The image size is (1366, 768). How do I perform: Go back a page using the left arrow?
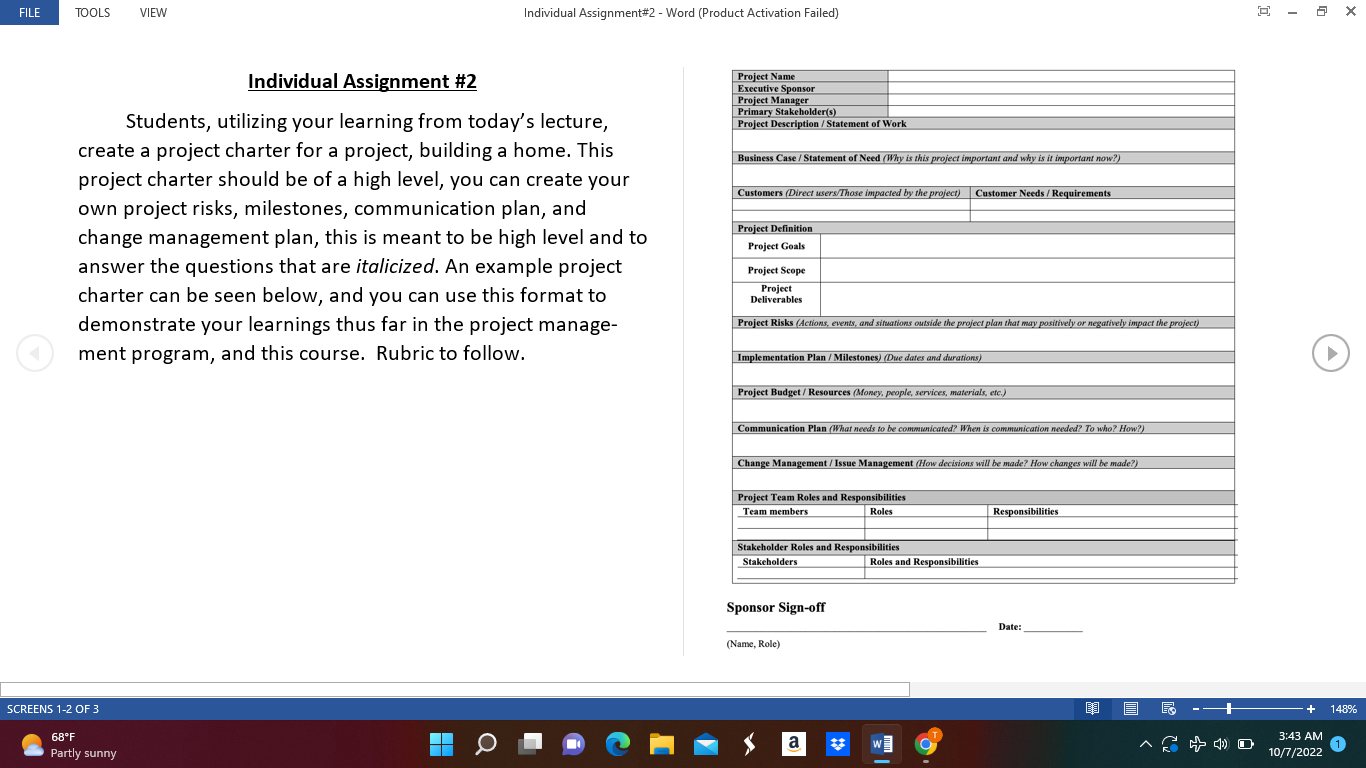click(x=35, y=353)
